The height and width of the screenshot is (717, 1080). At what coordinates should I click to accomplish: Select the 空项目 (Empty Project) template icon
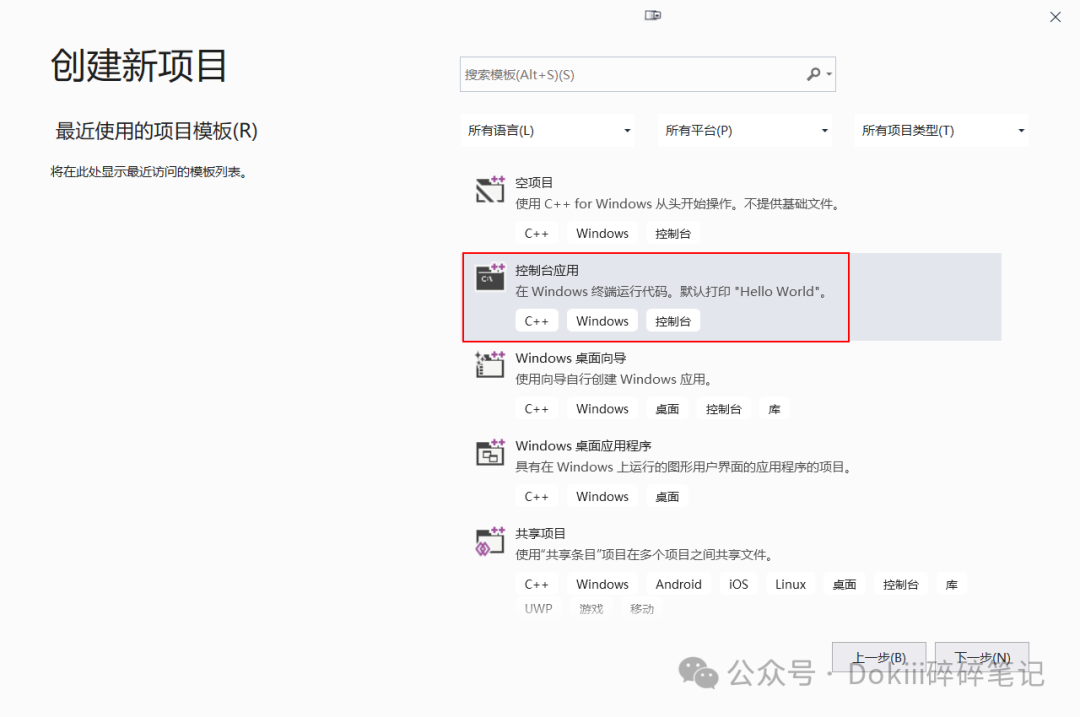(x=488, y=191)
